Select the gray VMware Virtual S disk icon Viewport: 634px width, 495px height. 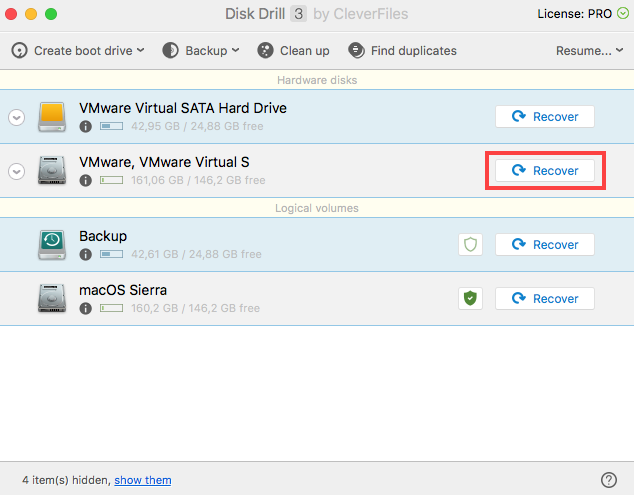[52, 171]
